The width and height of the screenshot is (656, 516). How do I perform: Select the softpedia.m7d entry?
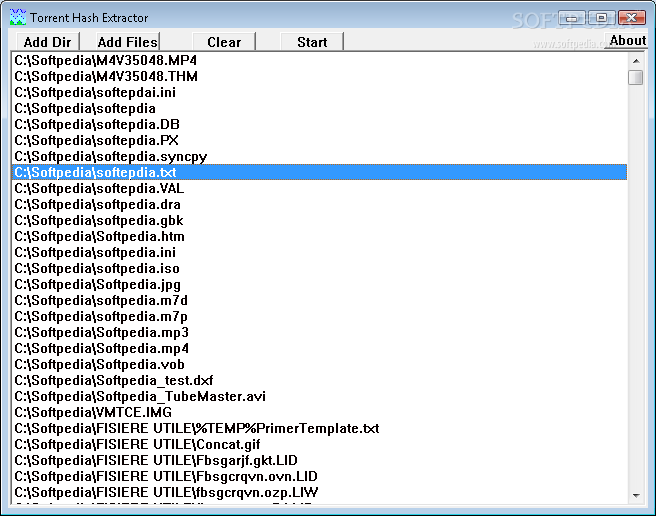319,300
